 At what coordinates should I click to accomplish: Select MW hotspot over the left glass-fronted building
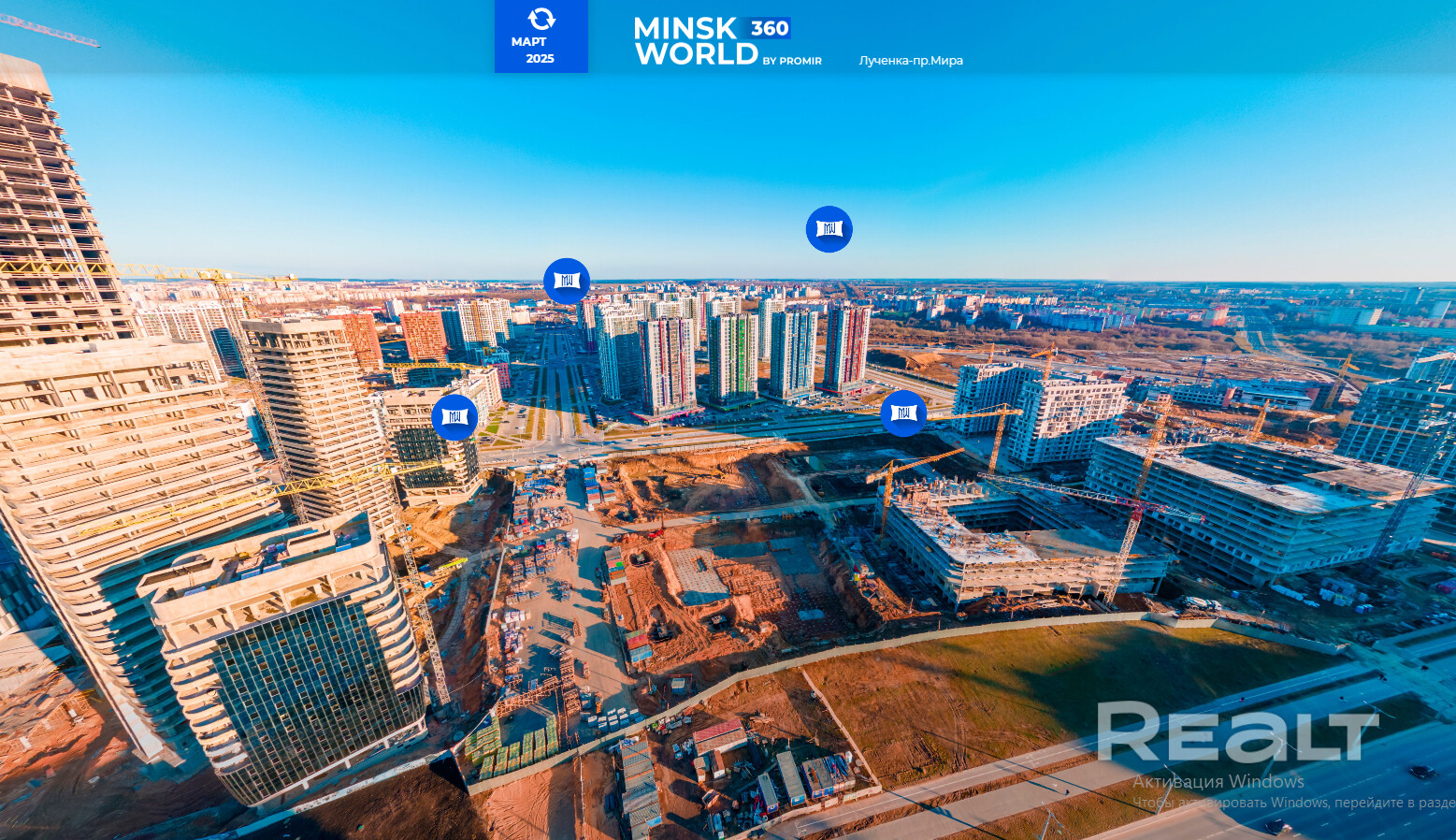(454, 417)
